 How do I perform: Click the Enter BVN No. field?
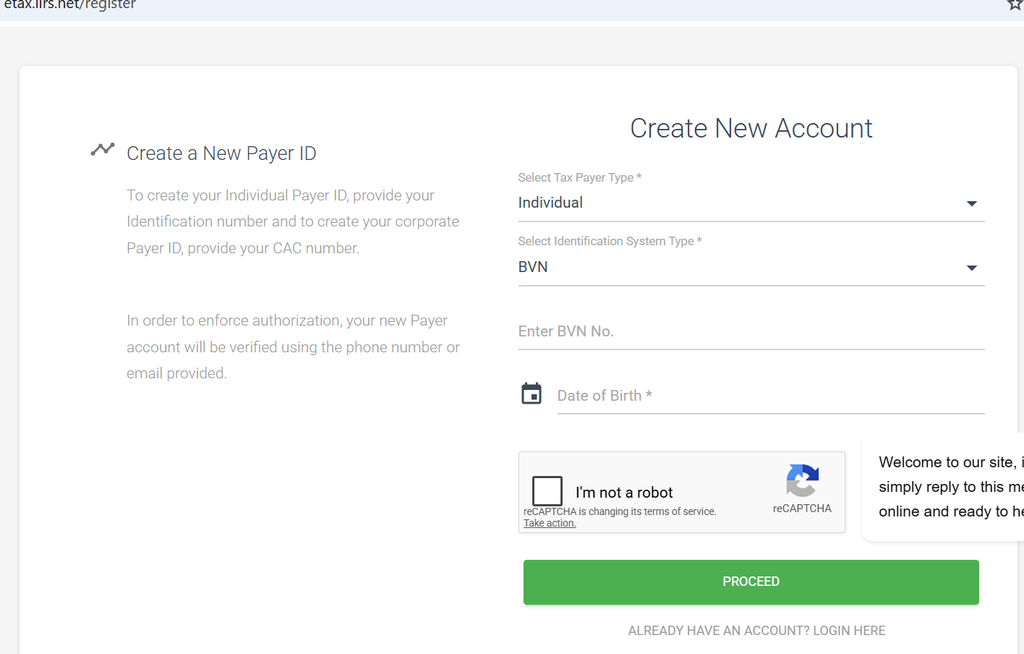751,331
